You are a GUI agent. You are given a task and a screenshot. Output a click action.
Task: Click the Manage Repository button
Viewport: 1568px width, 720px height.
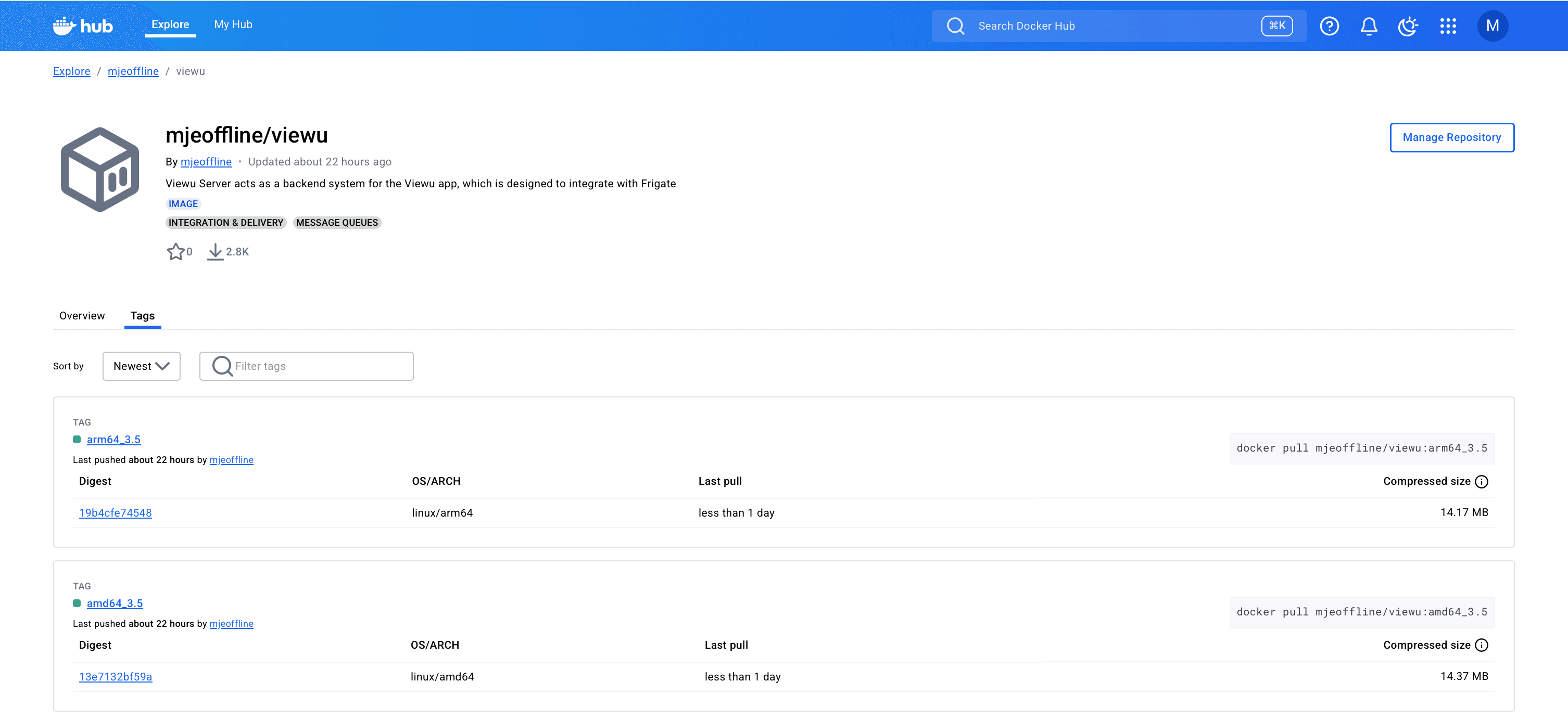point(1452,137)
